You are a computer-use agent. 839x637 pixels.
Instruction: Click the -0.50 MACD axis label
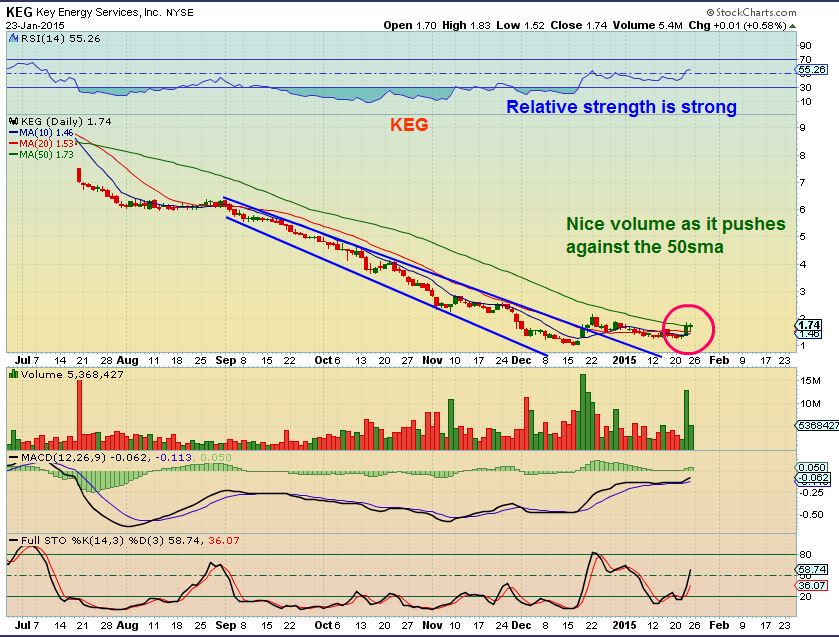pos(812,514)
